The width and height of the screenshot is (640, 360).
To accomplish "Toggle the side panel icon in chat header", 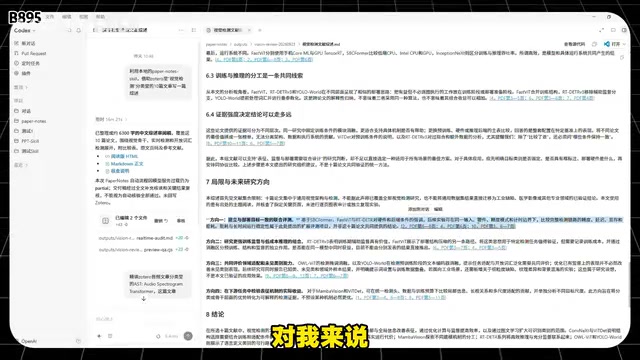I will [x=194, y=30].
